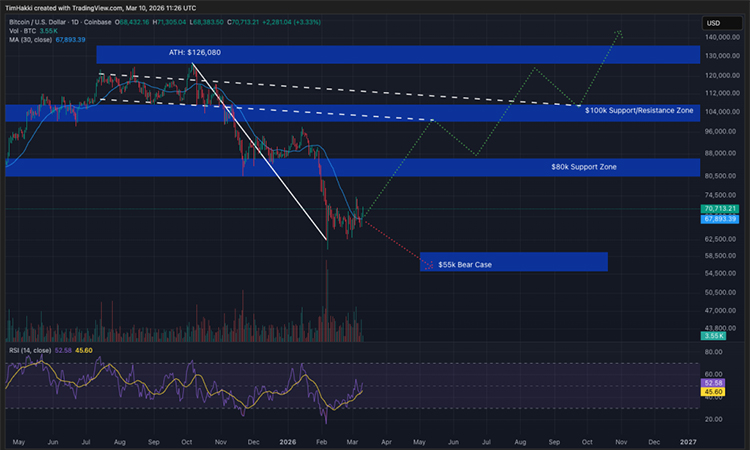
Task: Select the $100k Support/Resistance Zone rectangle label
Action: click(x=639, y=108)
